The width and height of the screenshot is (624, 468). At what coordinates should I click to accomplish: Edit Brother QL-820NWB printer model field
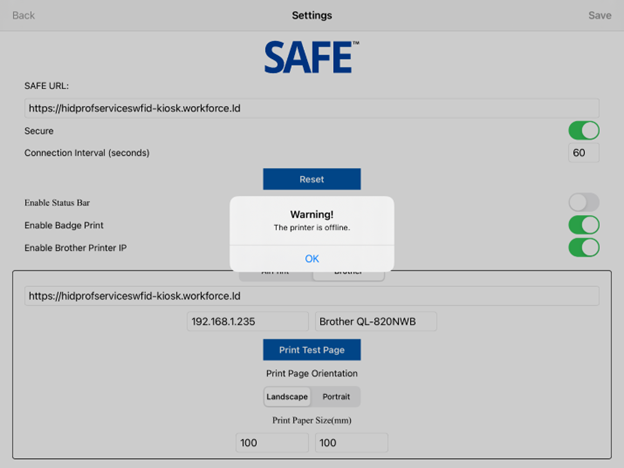[376, 322]
